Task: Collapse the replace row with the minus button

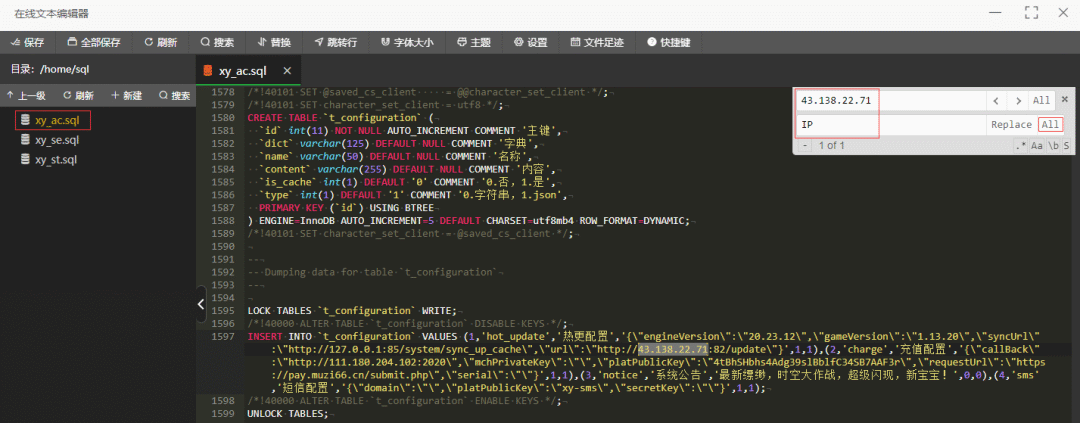Action: pos(805,146)
